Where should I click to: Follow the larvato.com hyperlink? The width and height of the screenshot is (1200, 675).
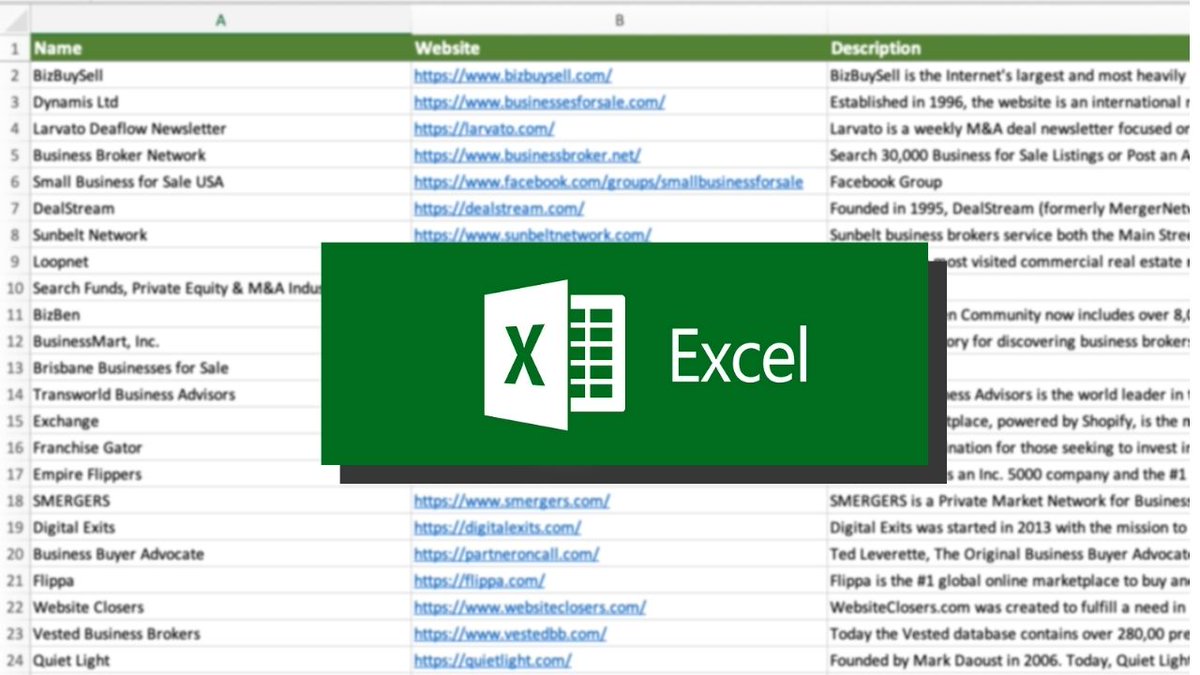coord(484,128)
